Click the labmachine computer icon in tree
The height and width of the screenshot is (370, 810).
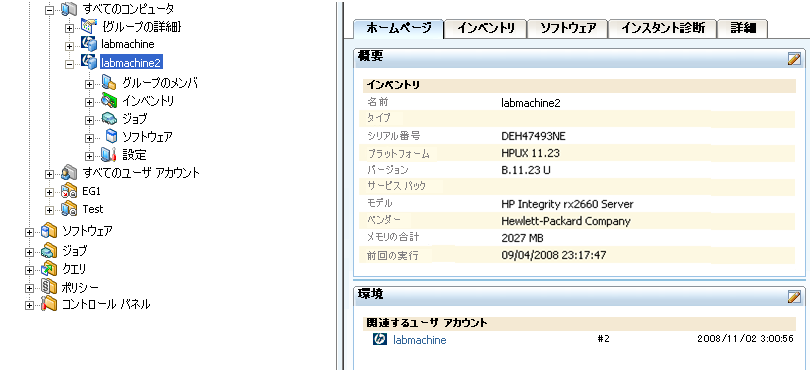(89, 44)
